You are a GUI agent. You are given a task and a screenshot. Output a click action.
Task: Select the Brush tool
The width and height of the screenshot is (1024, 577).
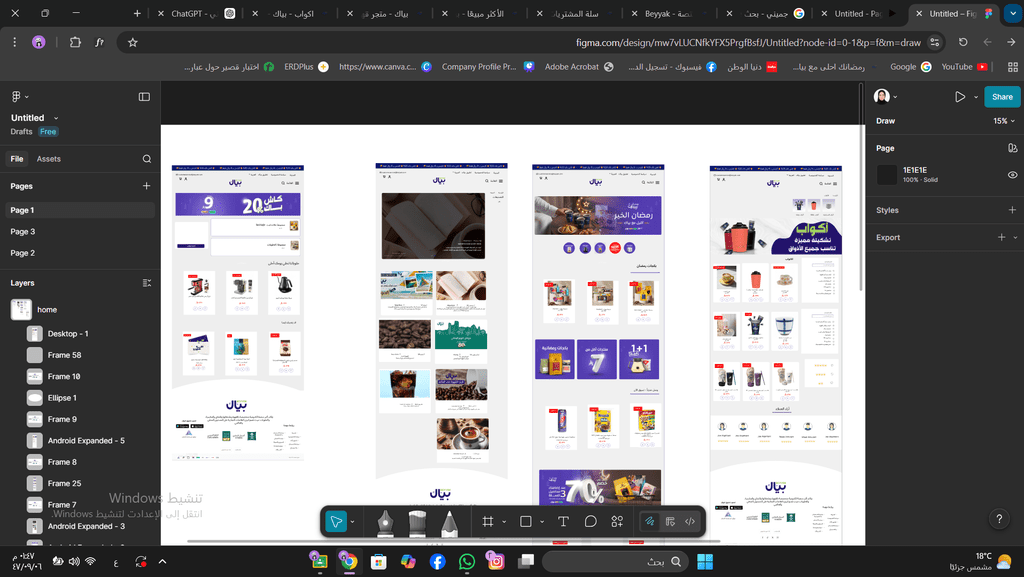pyautogui.click(x=417, y=523)
